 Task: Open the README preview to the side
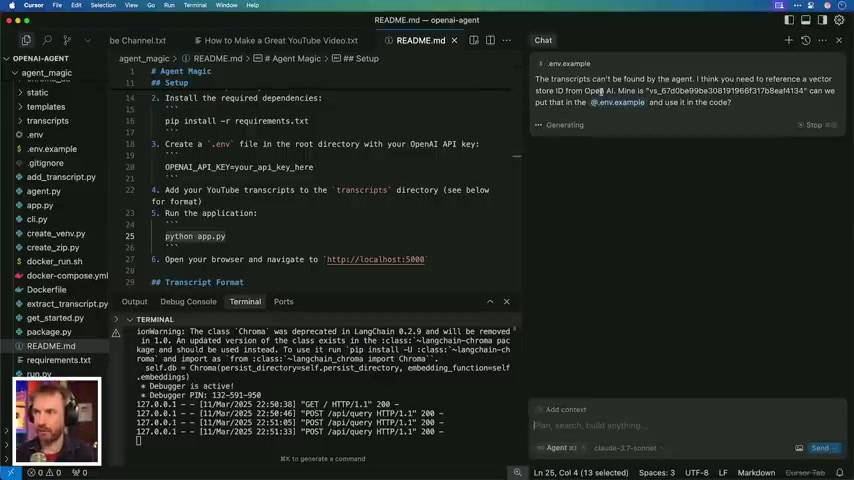474,40
